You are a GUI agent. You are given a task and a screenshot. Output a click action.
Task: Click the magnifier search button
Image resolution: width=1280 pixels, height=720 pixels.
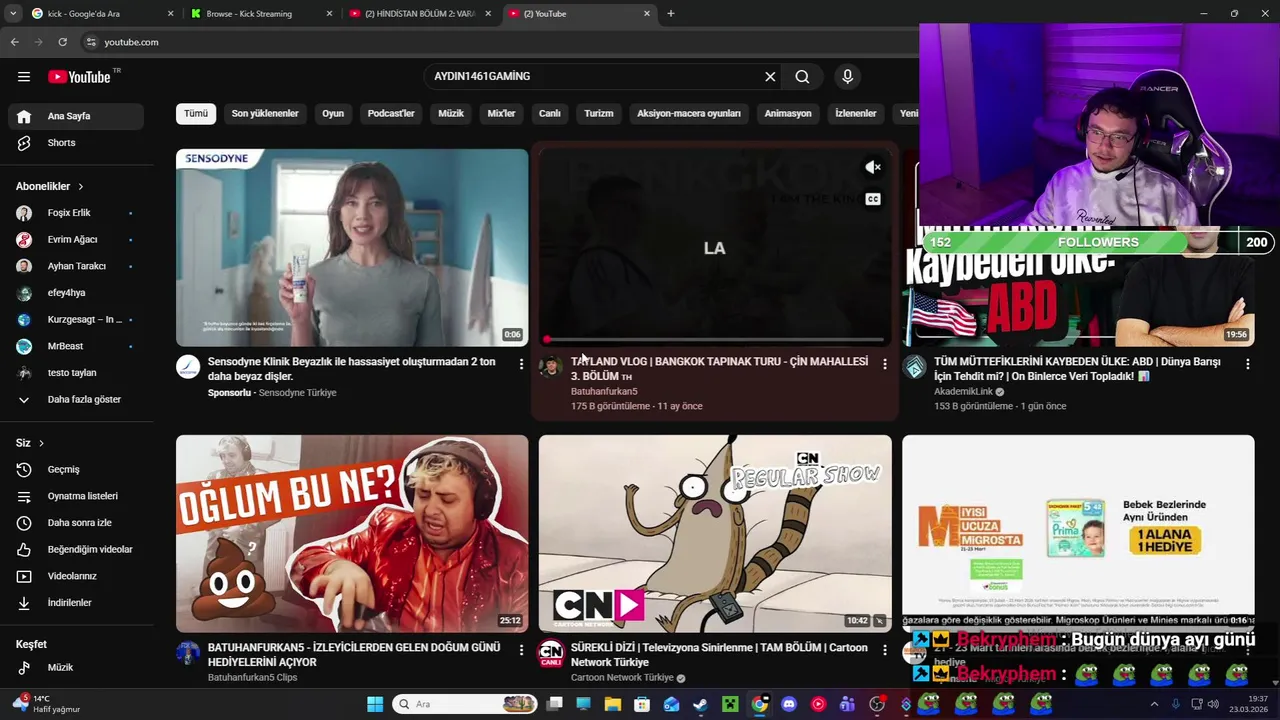coord(802,77)
